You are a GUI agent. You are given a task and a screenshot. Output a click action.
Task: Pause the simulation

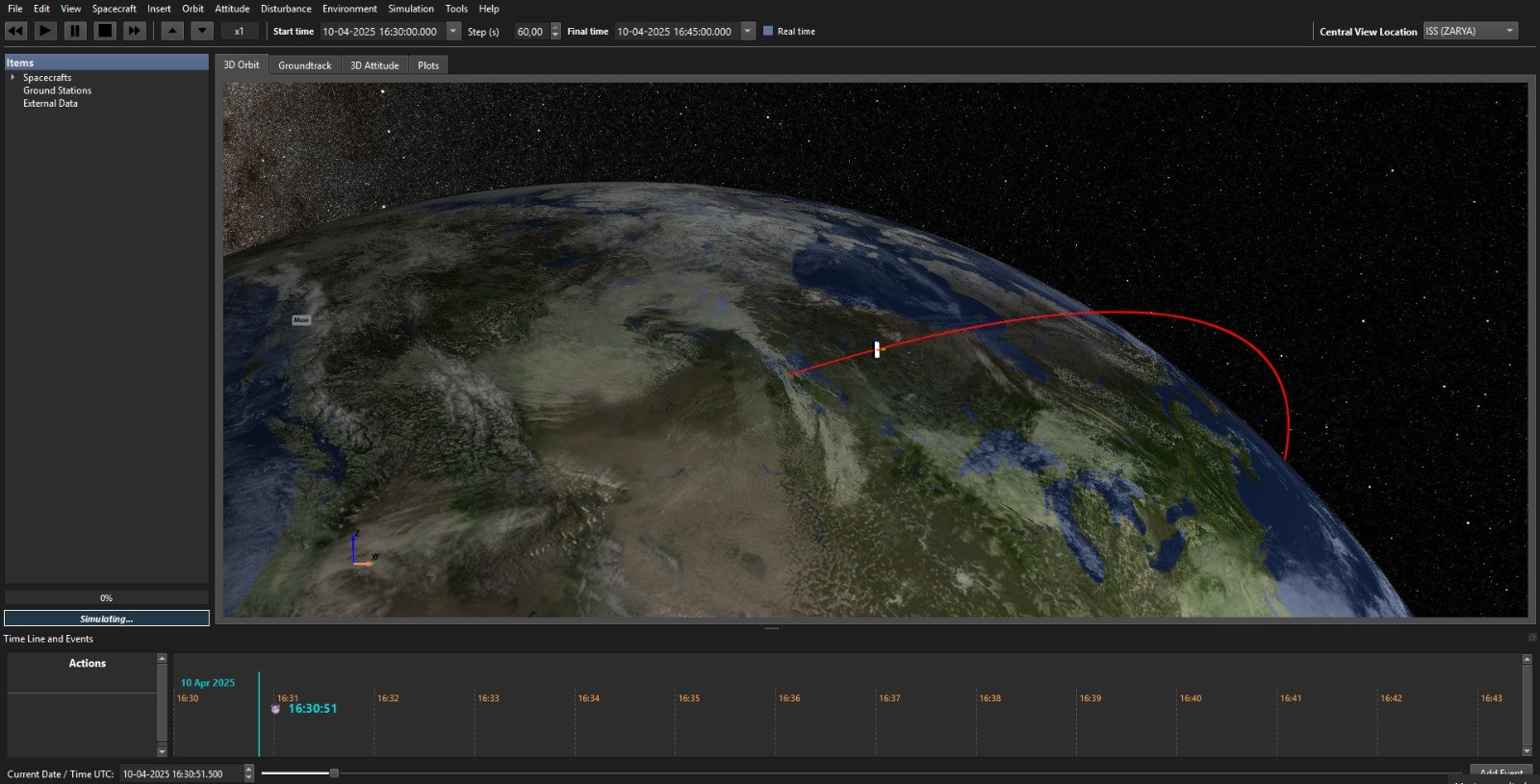(75, 31)
